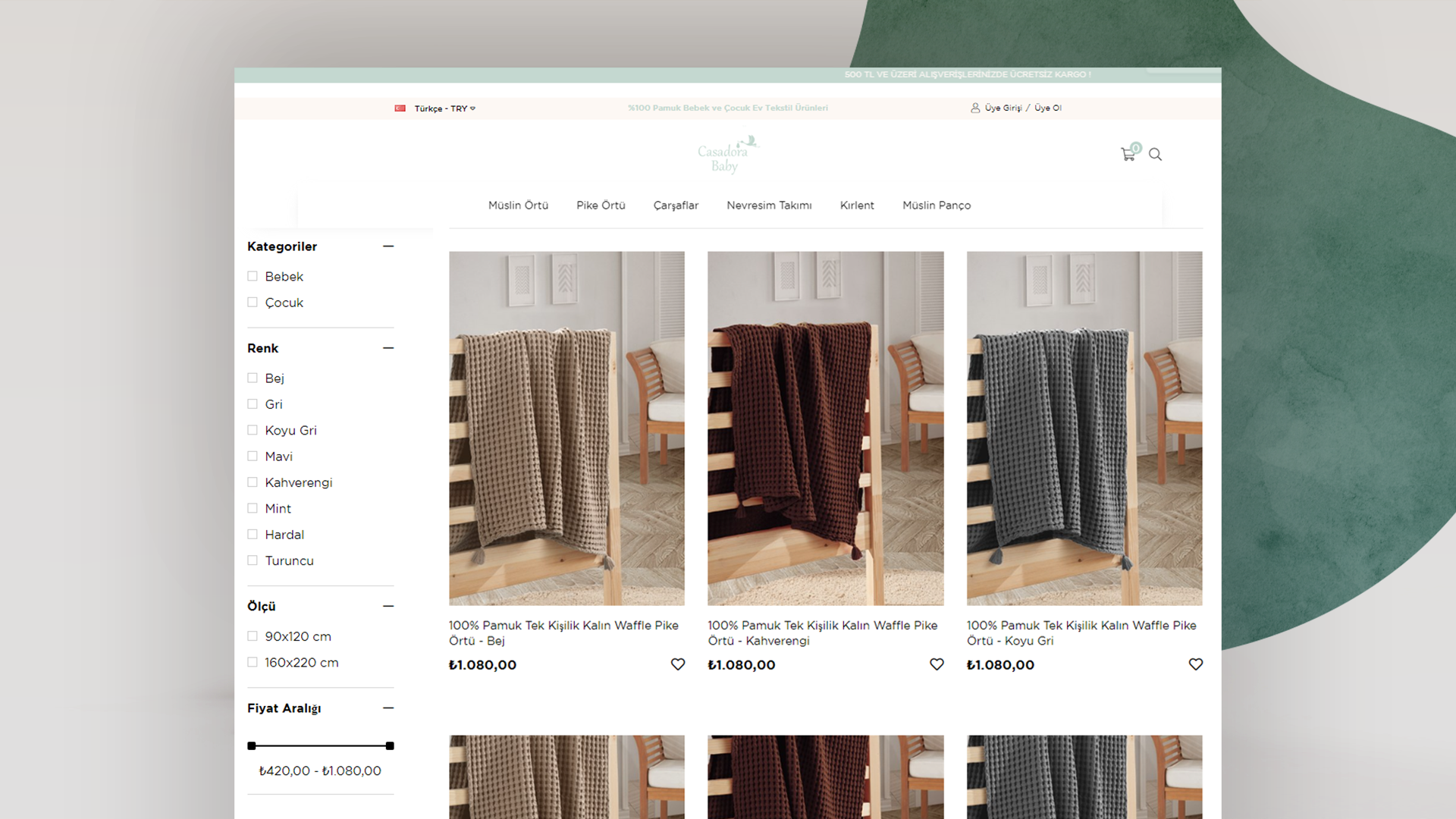The height and width of the screenshot is (819, 1456).
Task: Open the Pike Örtü menu
Action: pos(601,206)
